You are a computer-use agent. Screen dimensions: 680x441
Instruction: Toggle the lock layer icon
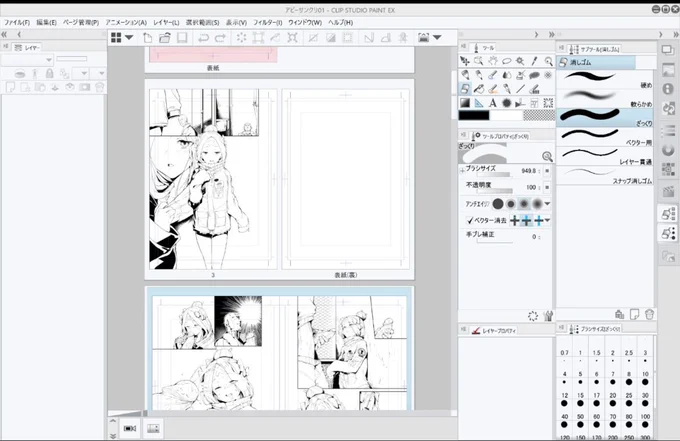[49, 73]
